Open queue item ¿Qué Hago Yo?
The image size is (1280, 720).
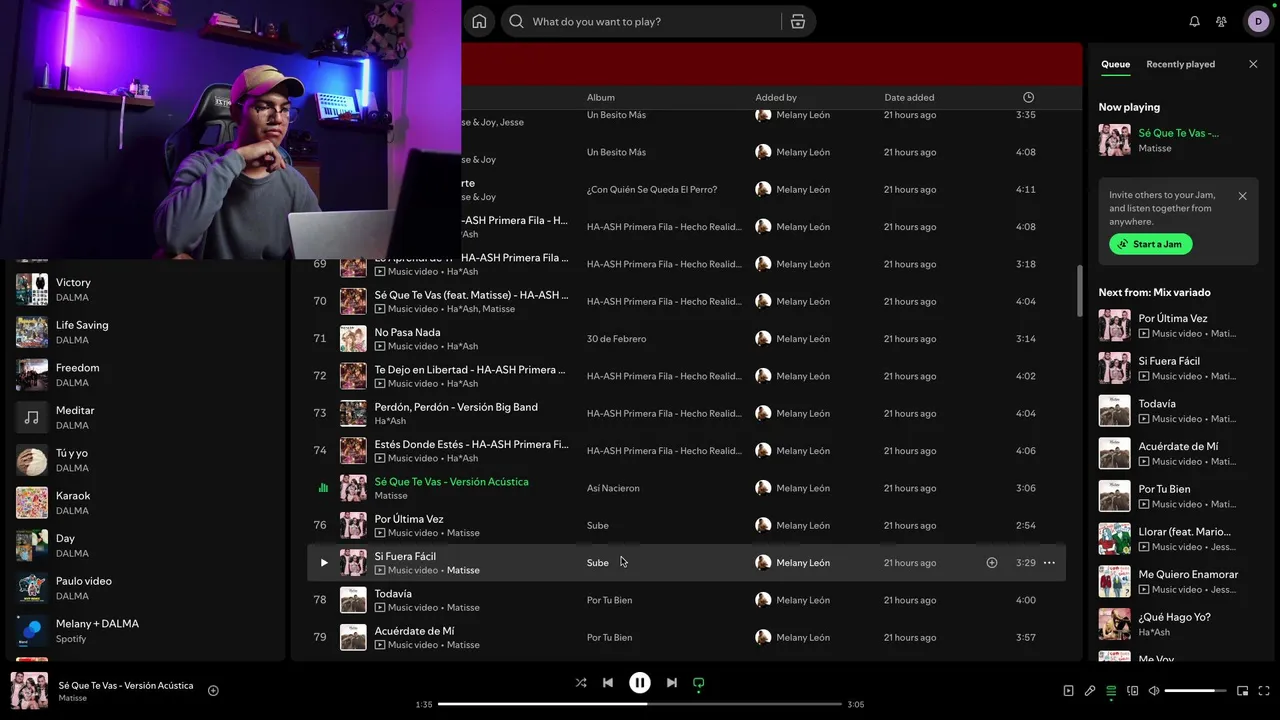click(x=1176, y=624)
